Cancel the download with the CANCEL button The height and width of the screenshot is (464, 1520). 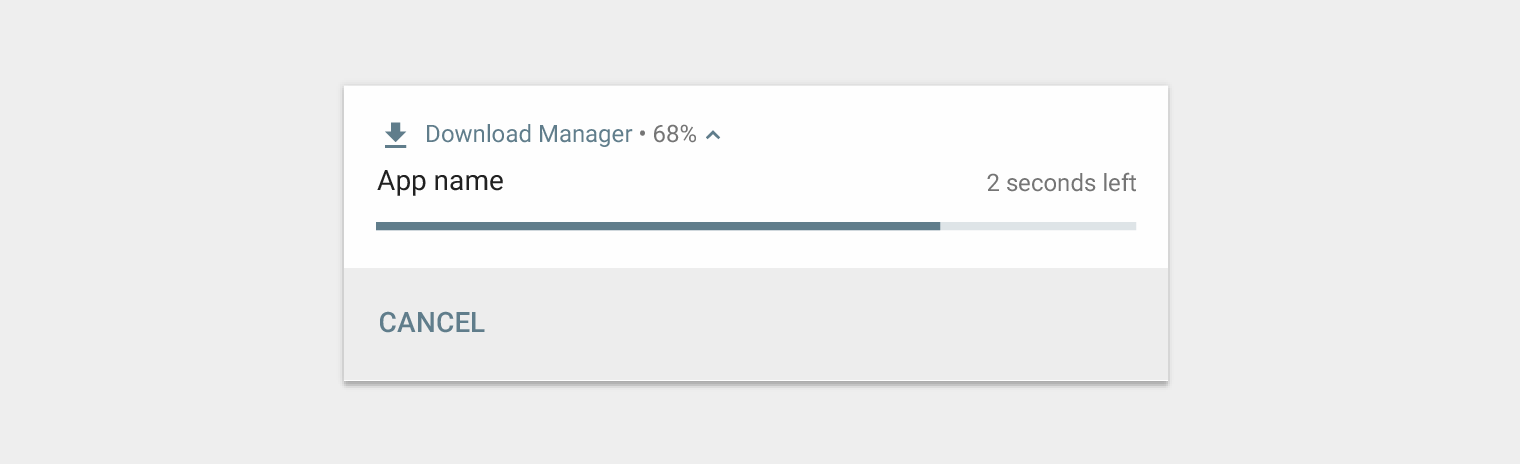431,322
